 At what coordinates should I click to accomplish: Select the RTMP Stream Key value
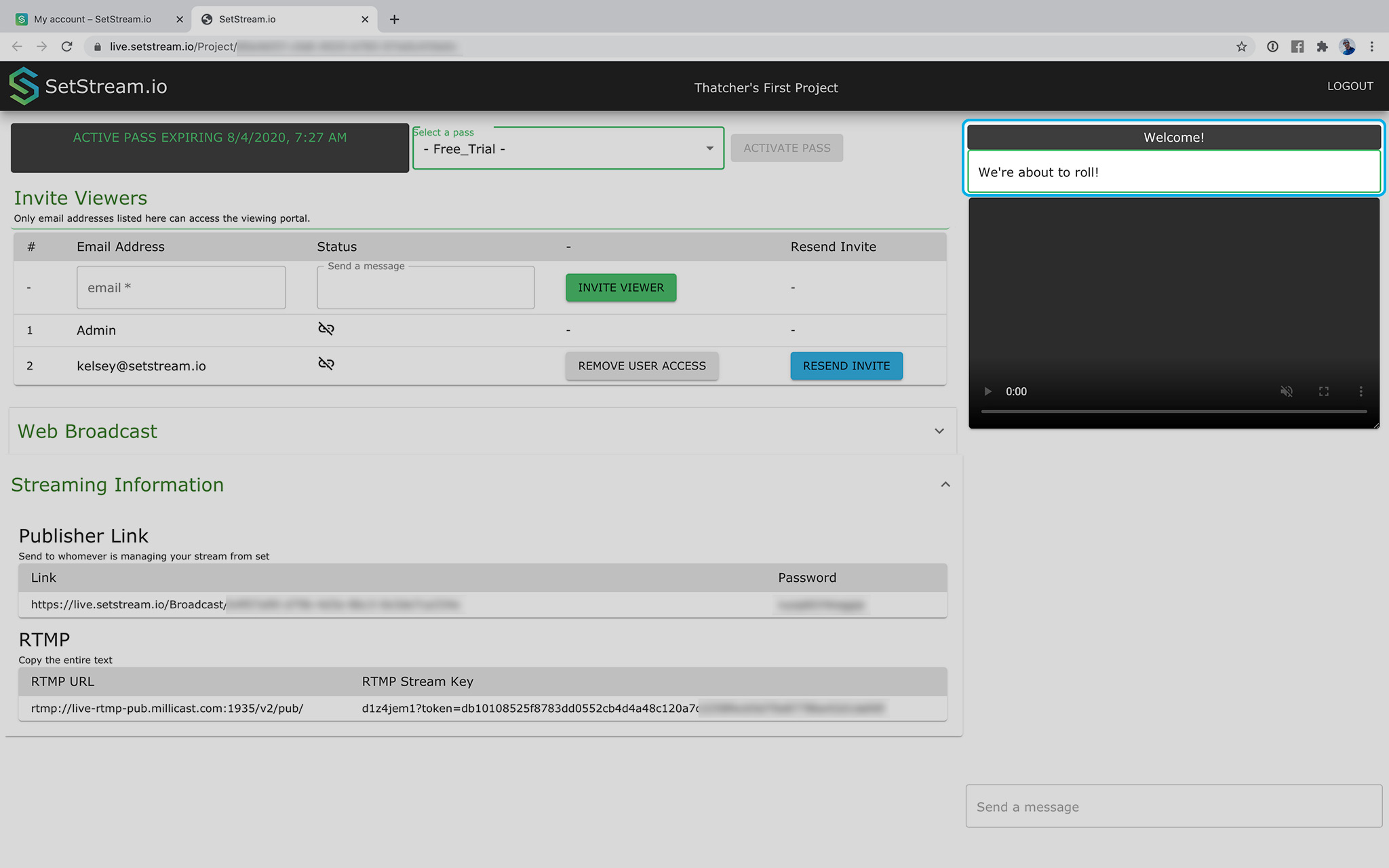click(x=623, y=708)
